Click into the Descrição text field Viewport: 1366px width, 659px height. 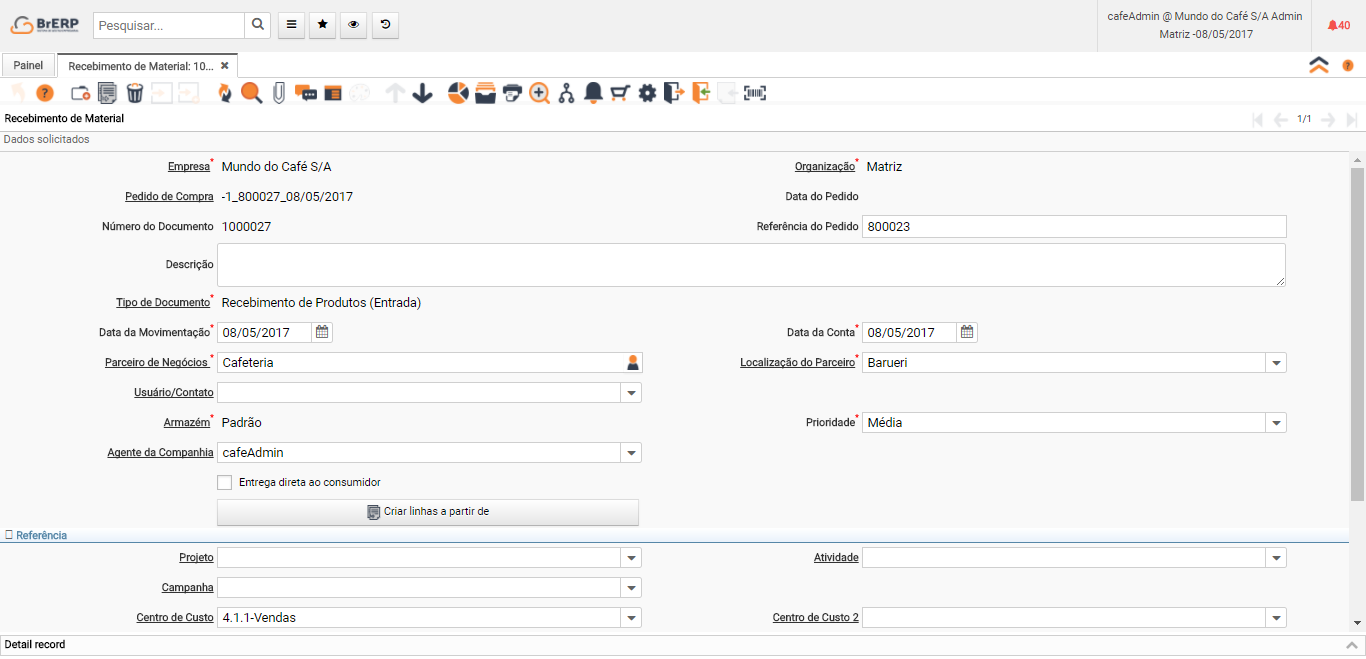click(750, 265)
